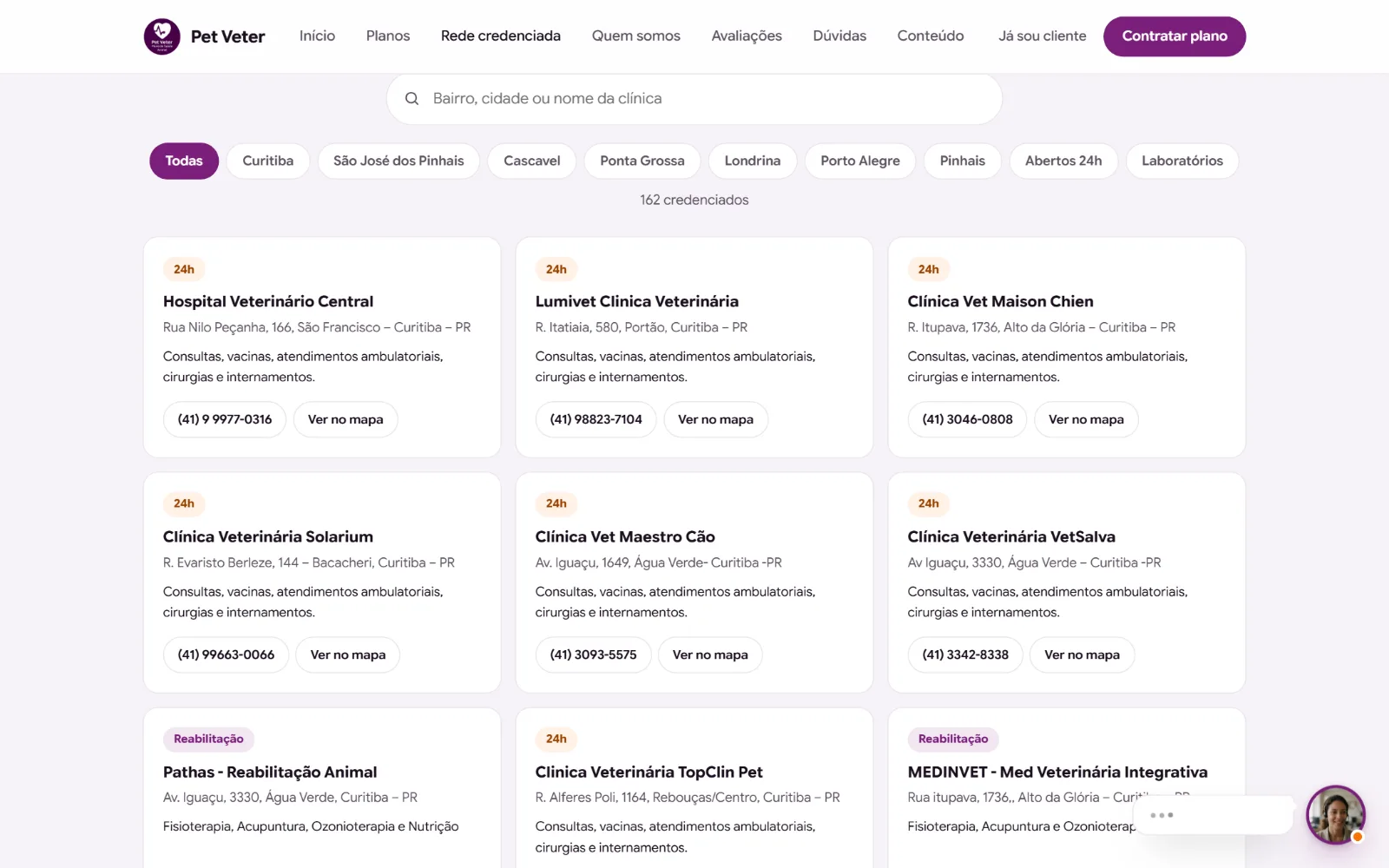Select the Cascavel filter

pyautogui.click(x=532, y=161)
